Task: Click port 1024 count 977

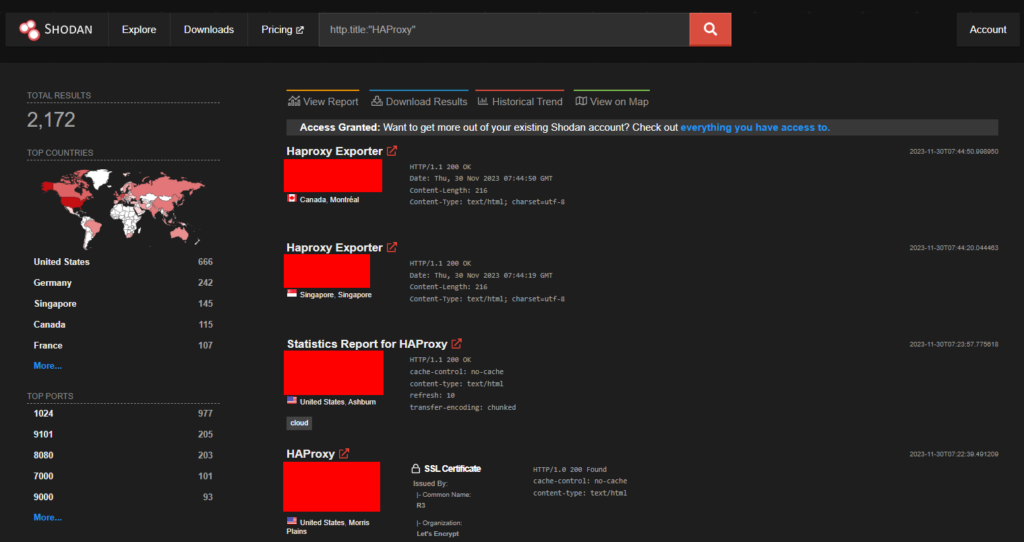Action: (x=205, y=413)
